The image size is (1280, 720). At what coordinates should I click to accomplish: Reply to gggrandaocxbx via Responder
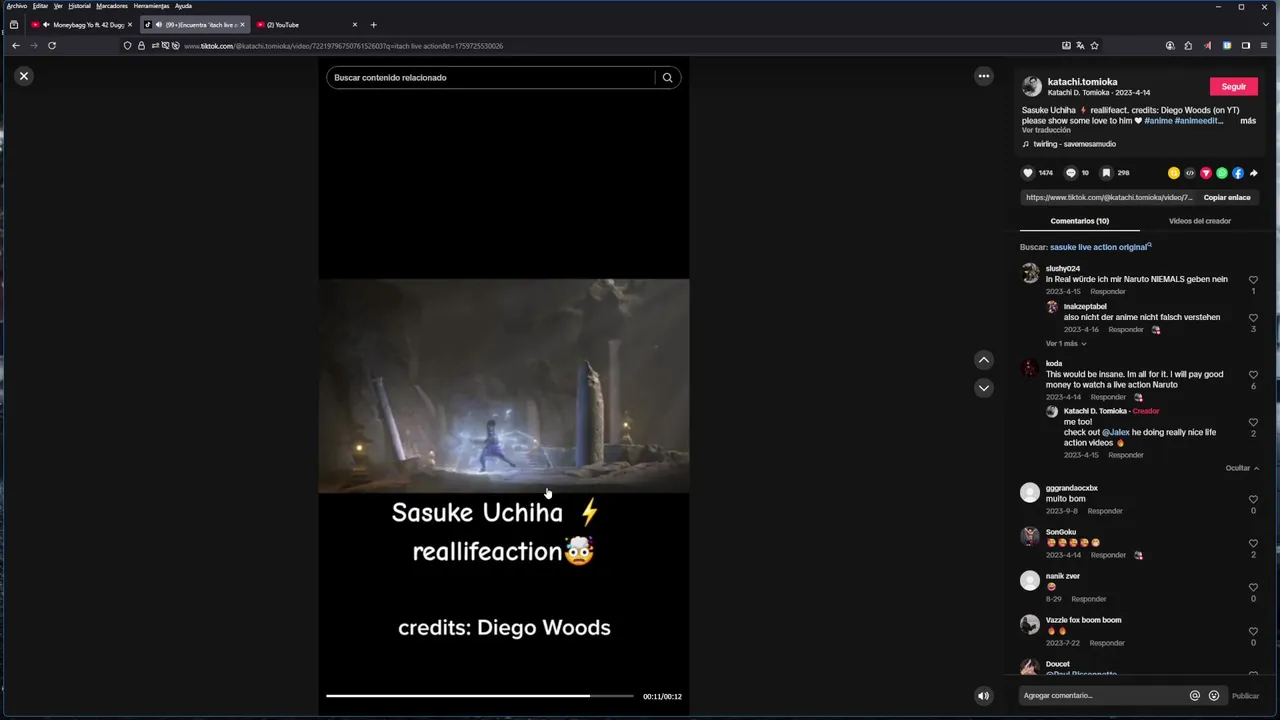coord(1105,511)
